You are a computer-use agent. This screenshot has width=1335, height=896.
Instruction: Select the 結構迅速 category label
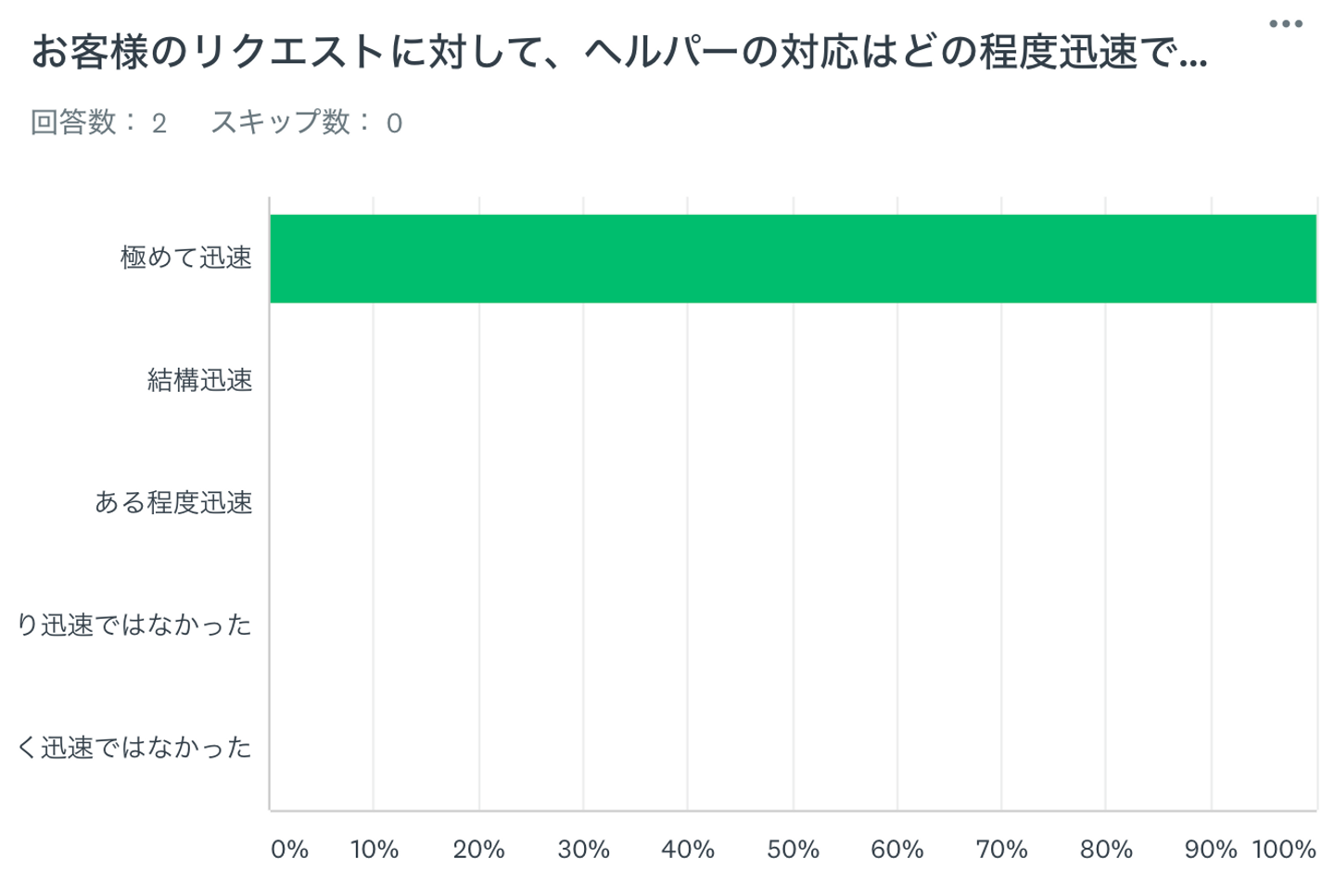(x=199, y=380)
